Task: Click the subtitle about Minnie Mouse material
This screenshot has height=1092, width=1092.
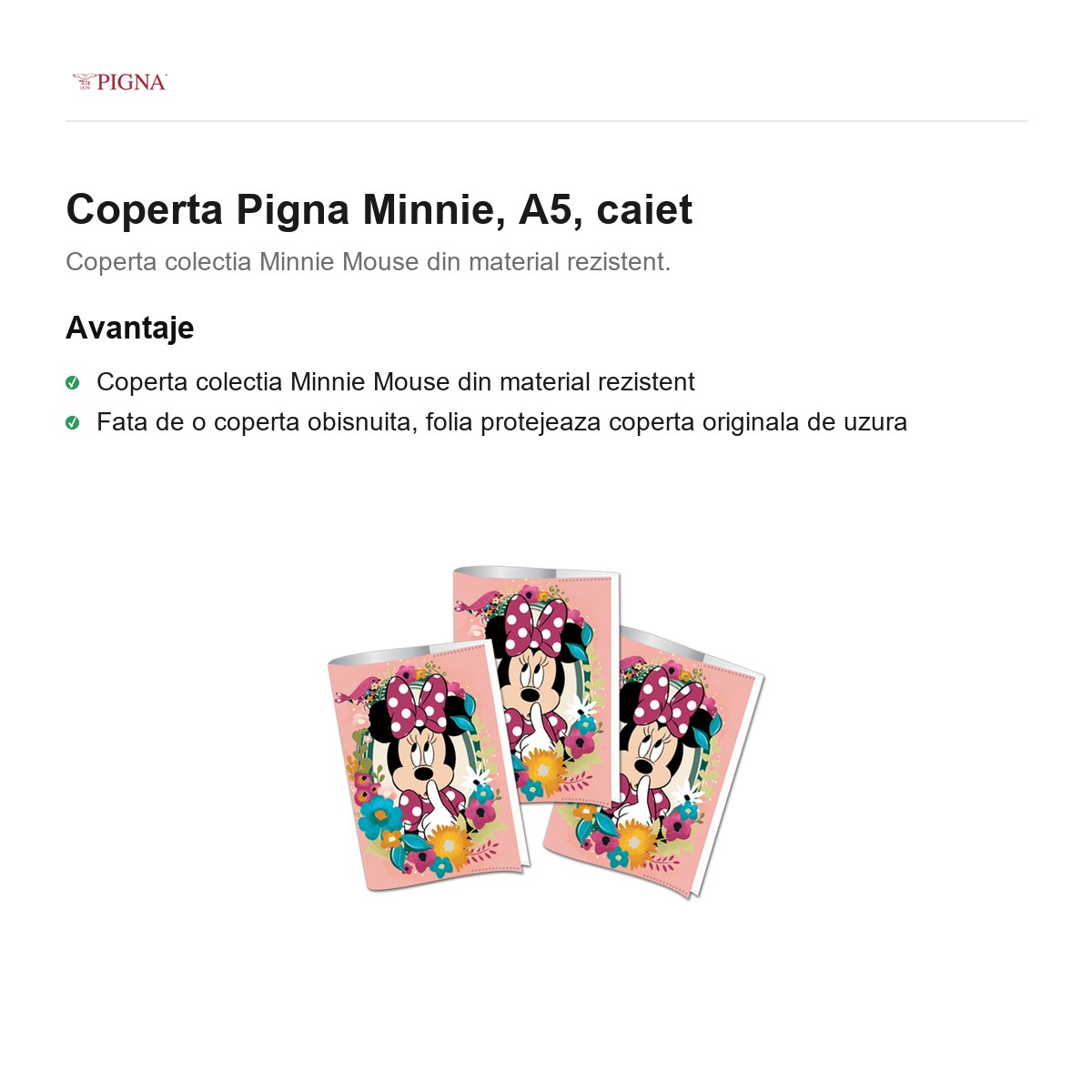Action: pyautogui.click(x=368, y=262)
